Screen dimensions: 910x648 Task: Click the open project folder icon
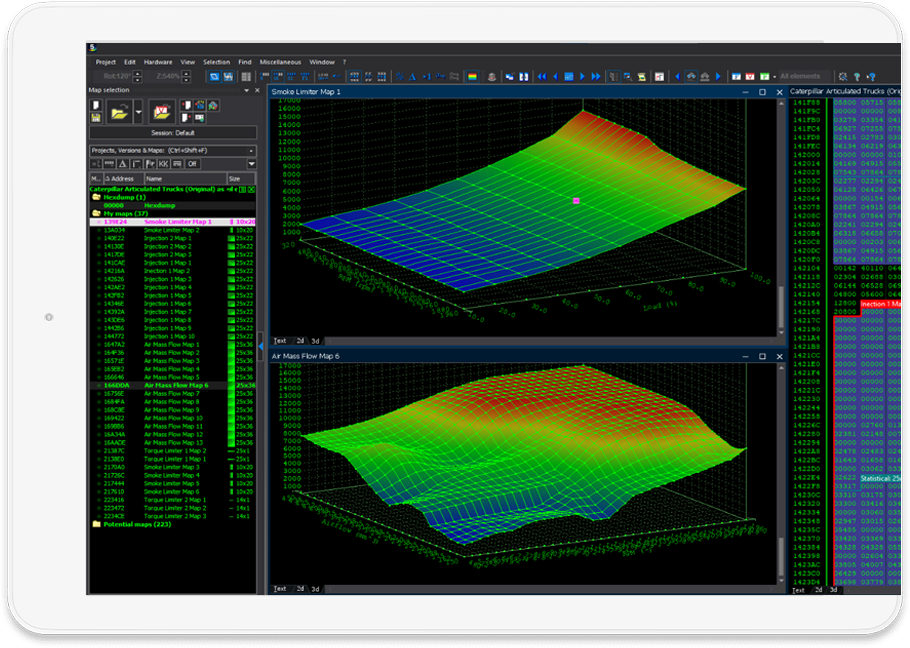click(x=119, y=111)
